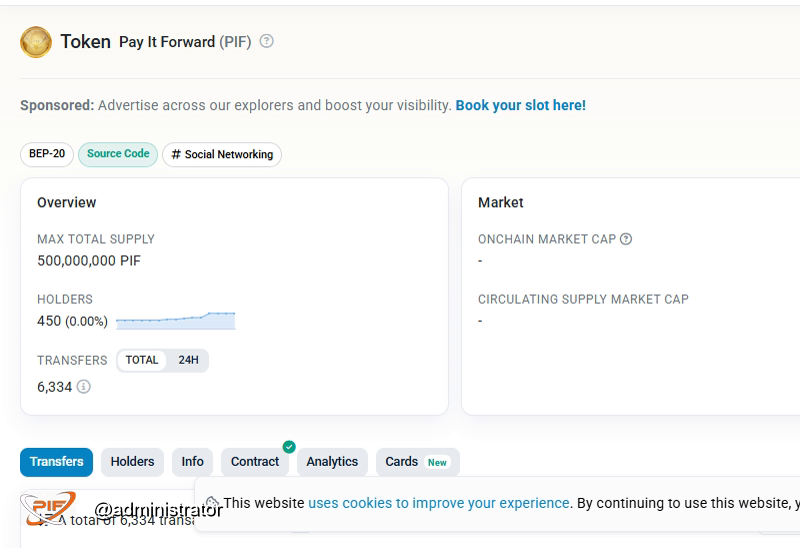View the Analytics tab
This screenshot has height=548, width=800.
point(332,462)
